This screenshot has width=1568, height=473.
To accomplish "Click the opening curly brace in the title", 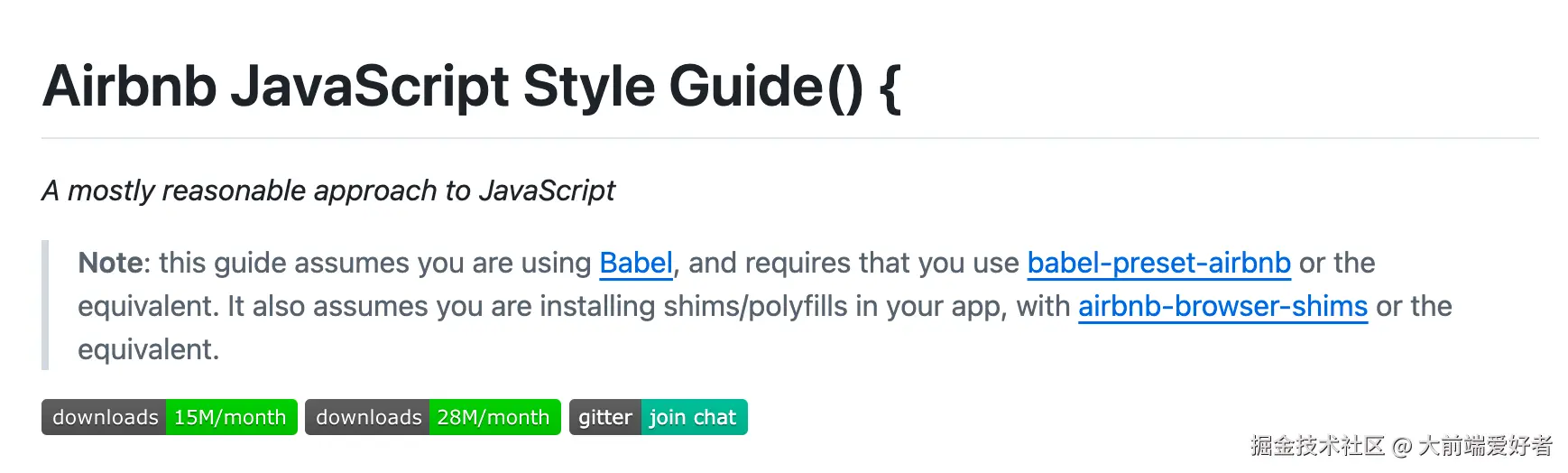I will (889, 87).
